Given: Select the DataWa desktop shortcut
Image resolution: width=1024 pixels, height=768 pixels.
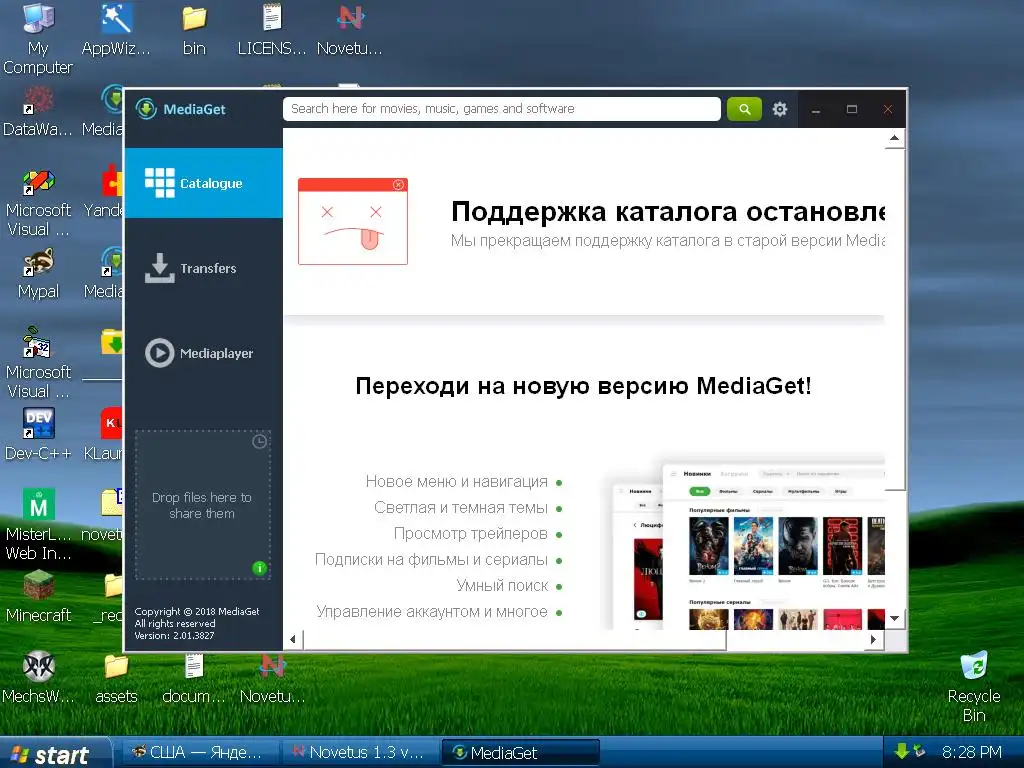Looking at the screenshot, I should point(38,111).
